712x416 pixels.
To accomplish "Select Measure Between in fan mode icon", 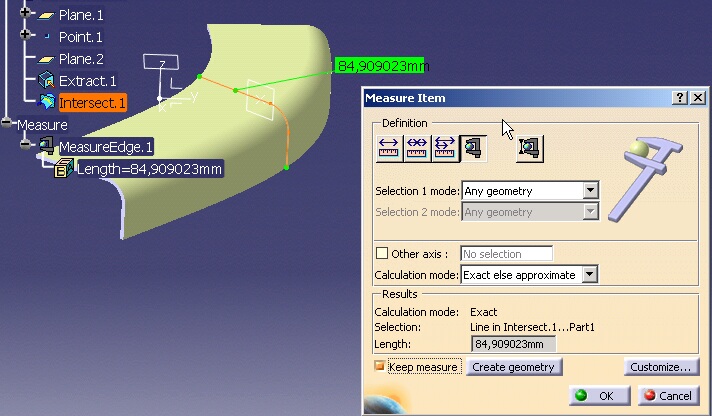I will pos(444,148).
